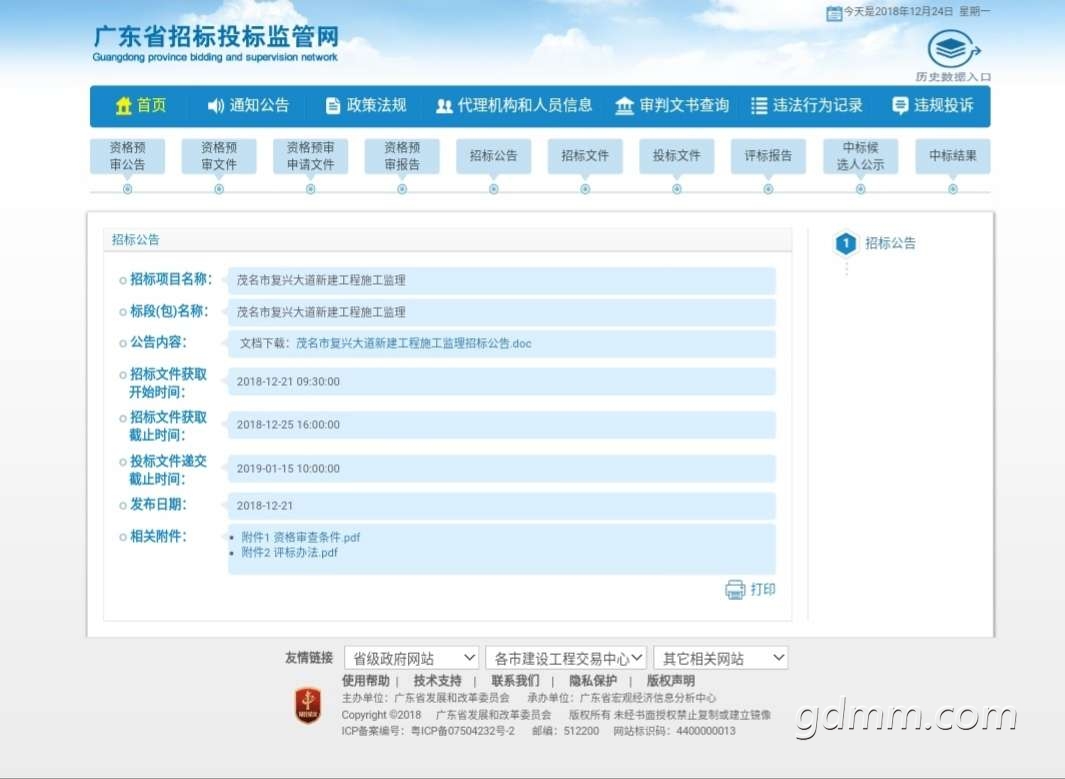The image size is (1065, 779).
Task: Click the speaker icon for 通知公告
Action: [x=216, y=106]
